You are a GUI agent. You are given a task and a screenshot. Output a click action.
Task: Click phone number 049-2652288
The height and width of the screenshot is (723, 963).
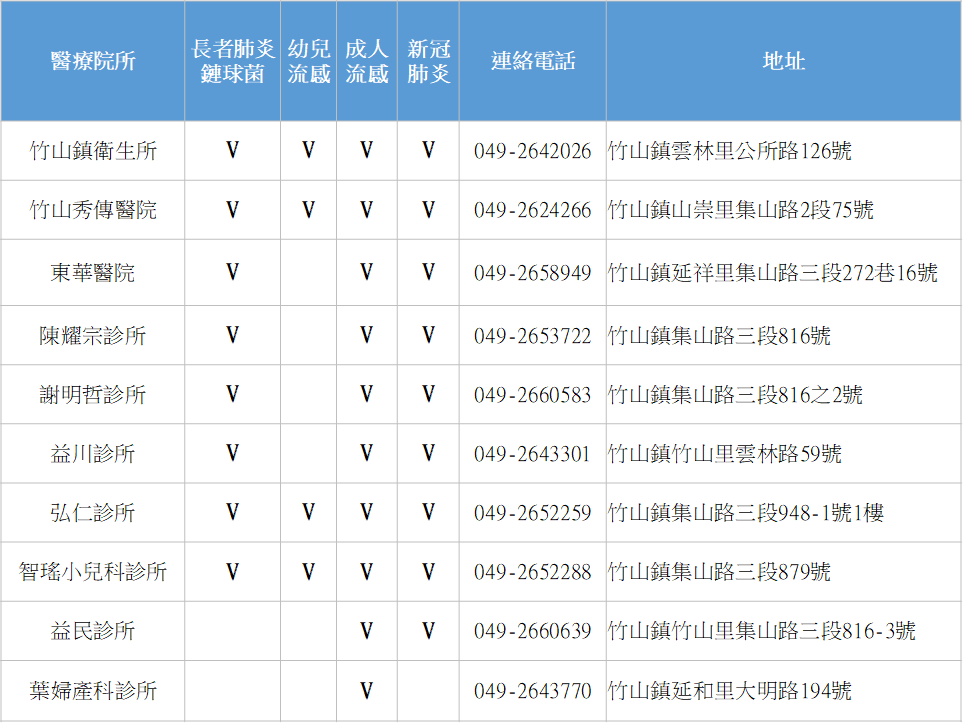532,572
